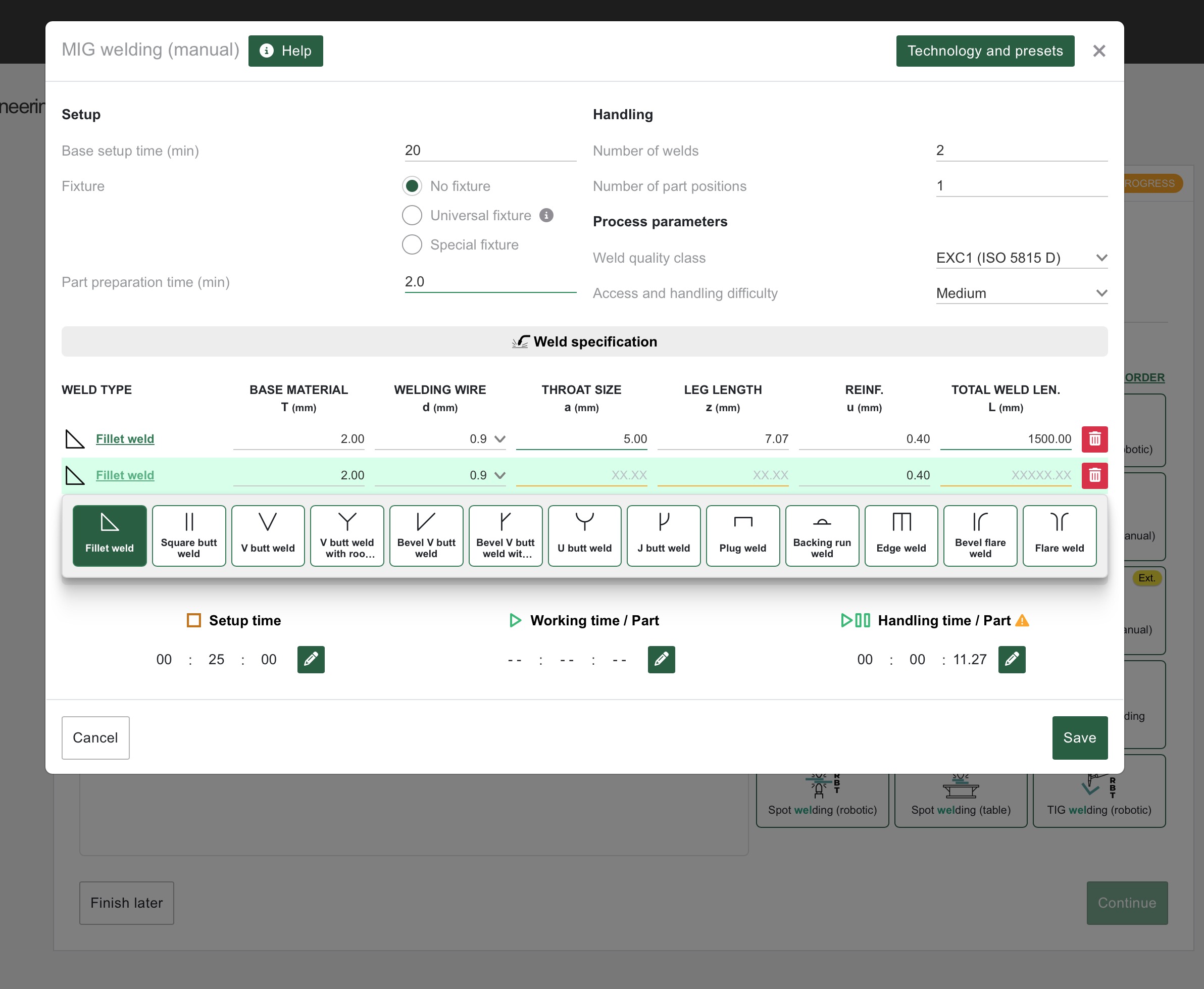Select the Universal fixture radio button

412,215
